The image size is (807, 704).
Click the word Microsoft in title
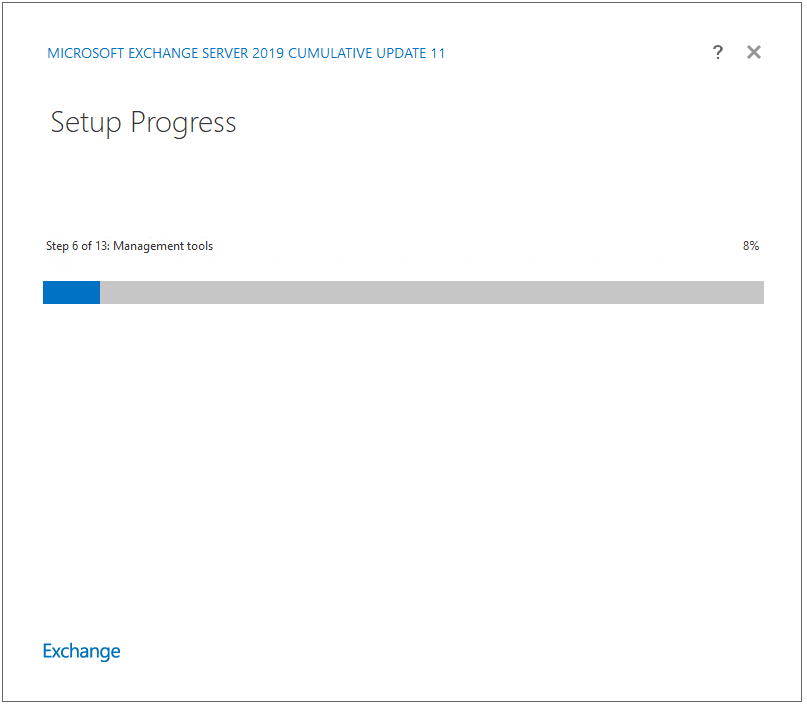(85, 53)
